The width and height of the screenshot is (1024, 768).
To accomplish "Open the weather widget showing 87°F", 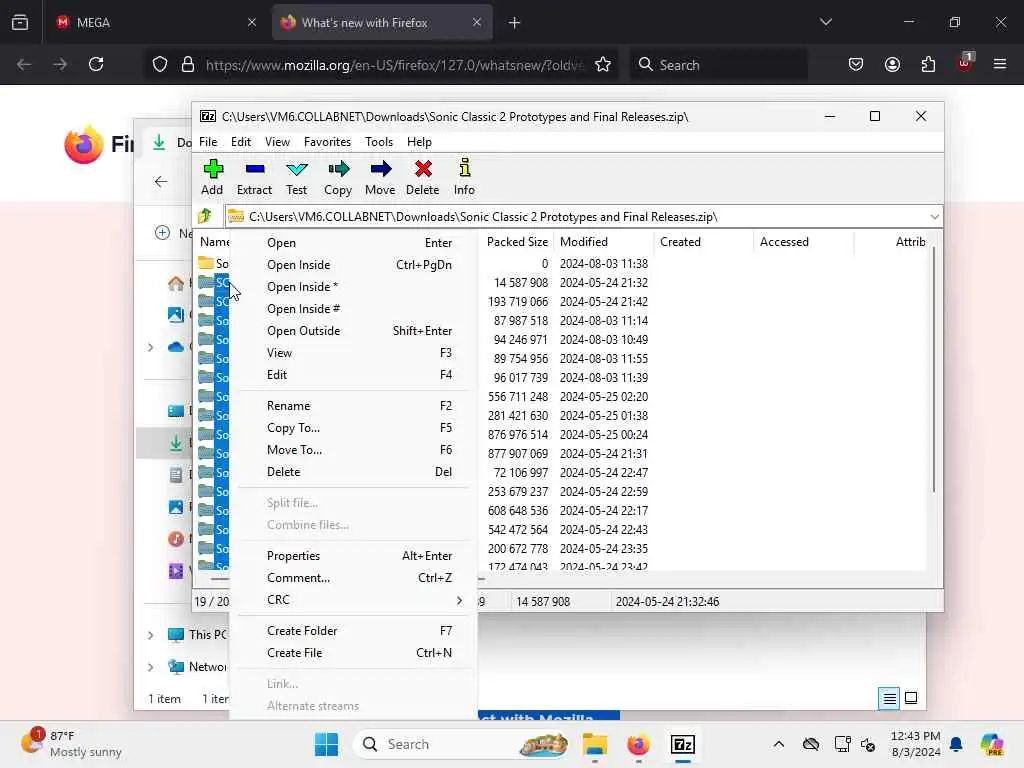I will (x=71, y=744).
